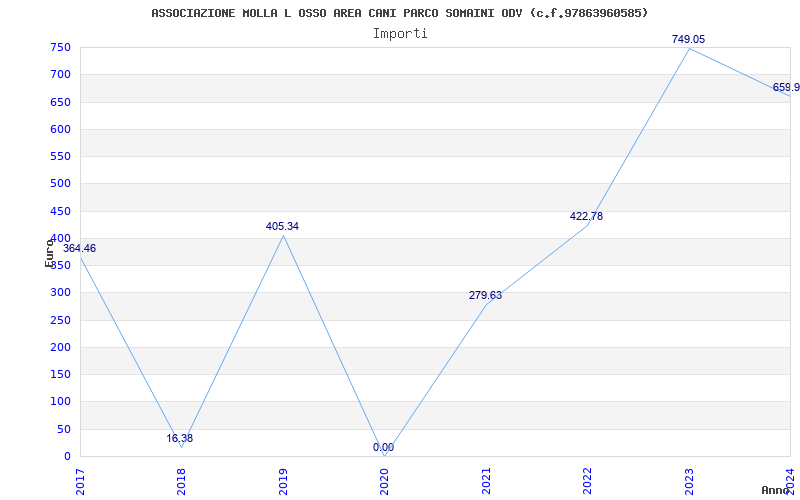The height and width of the screenshot is (500, 800).
Task: Click the 405.34 data label
Action: (x=282, y=227)
